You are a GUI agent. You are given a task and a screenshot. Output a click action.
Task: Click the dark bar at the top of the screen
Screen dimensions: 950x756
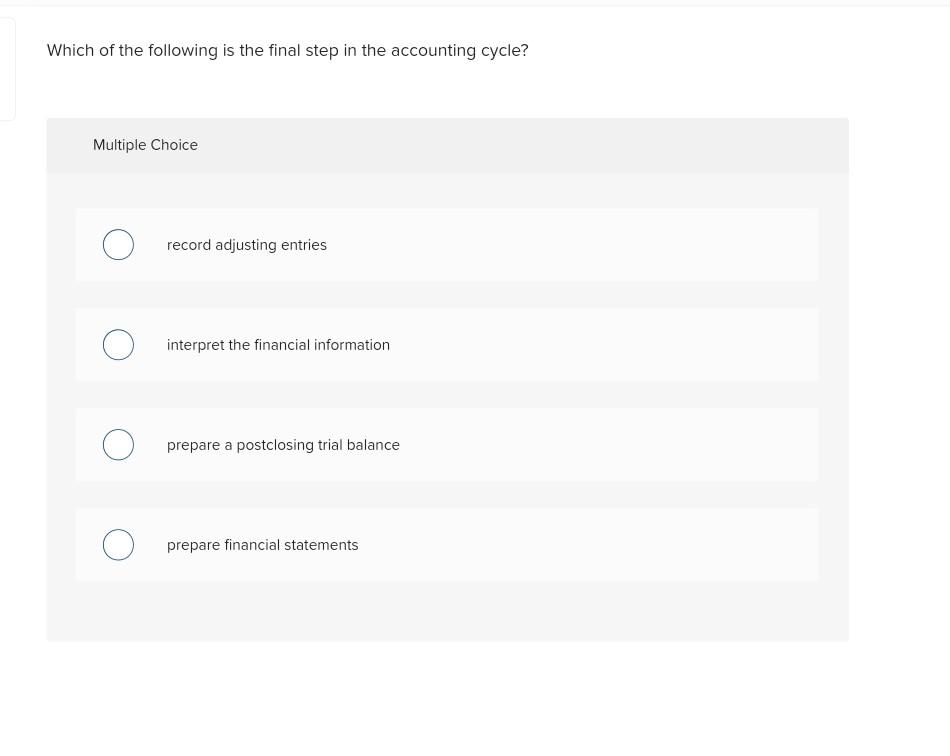pos(475,3)
